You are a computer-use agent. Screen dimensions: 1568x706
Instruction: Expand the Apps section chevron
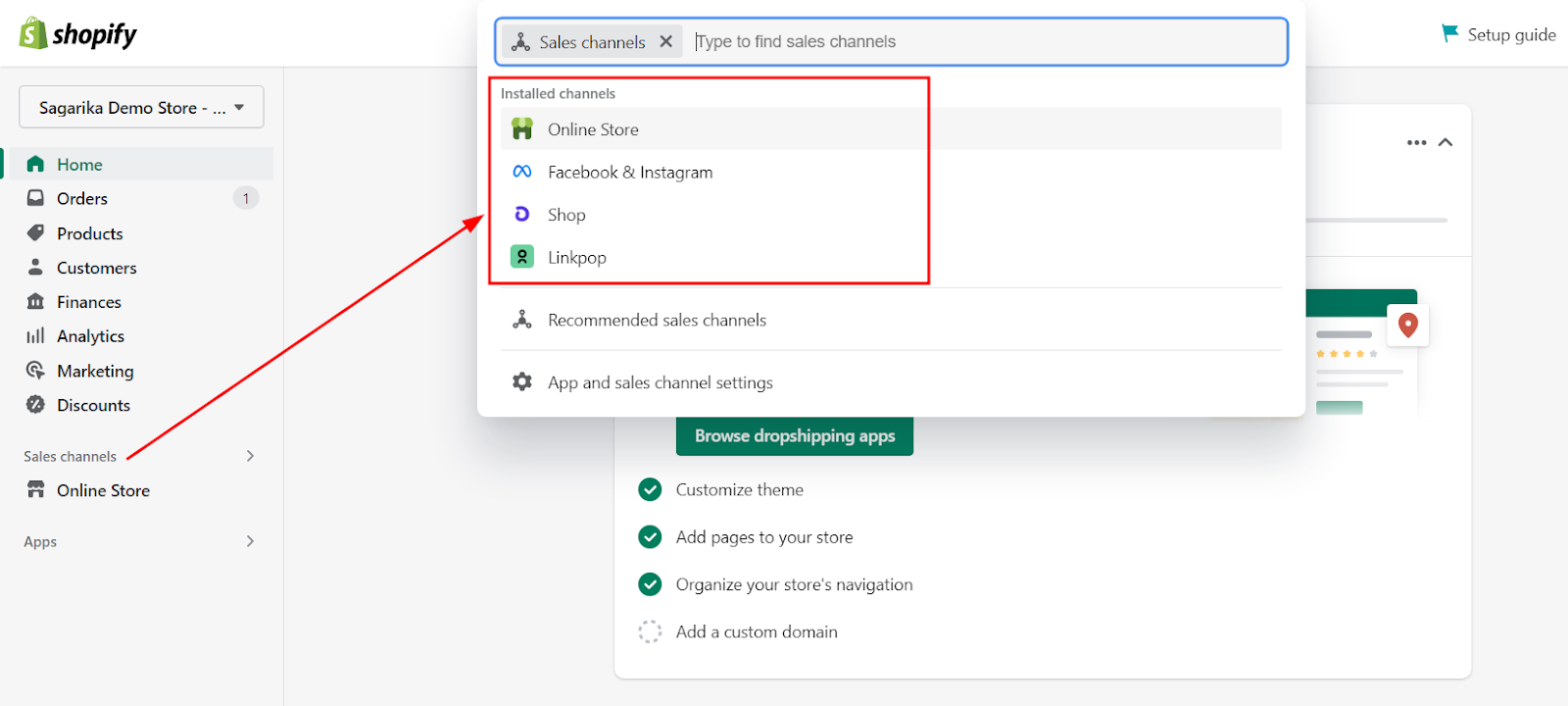(x=250, y=541)
